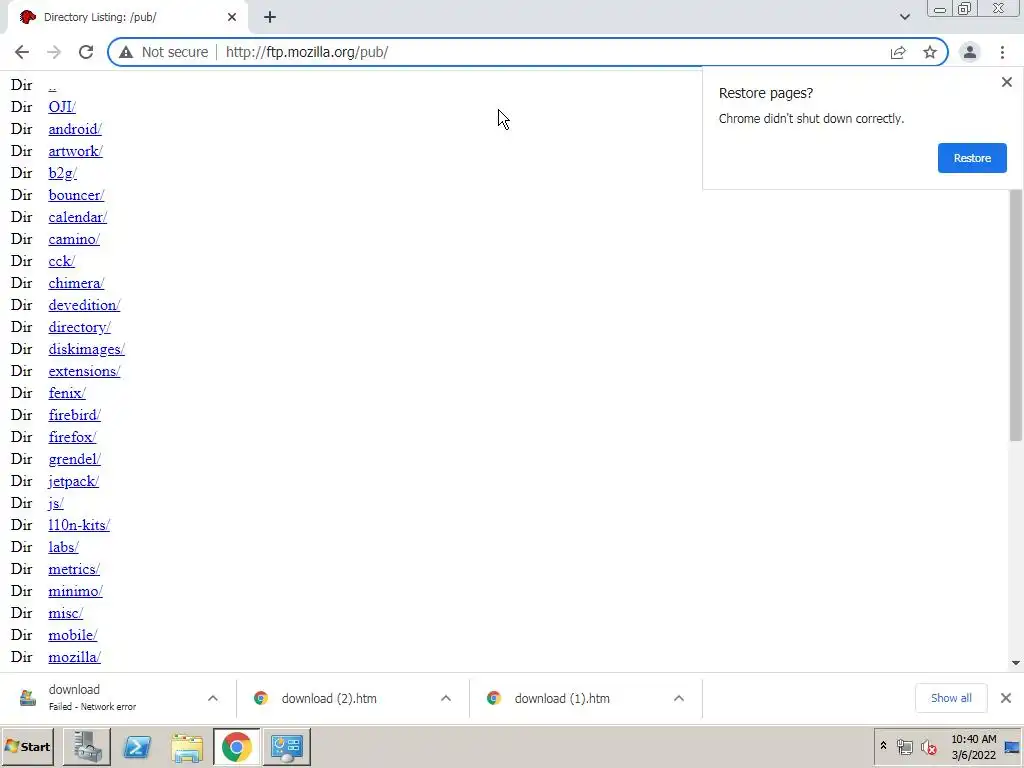Screen dimensions: 1024x768
Task: Bookmark this page with the star icon
Action: tap(930, 52)
